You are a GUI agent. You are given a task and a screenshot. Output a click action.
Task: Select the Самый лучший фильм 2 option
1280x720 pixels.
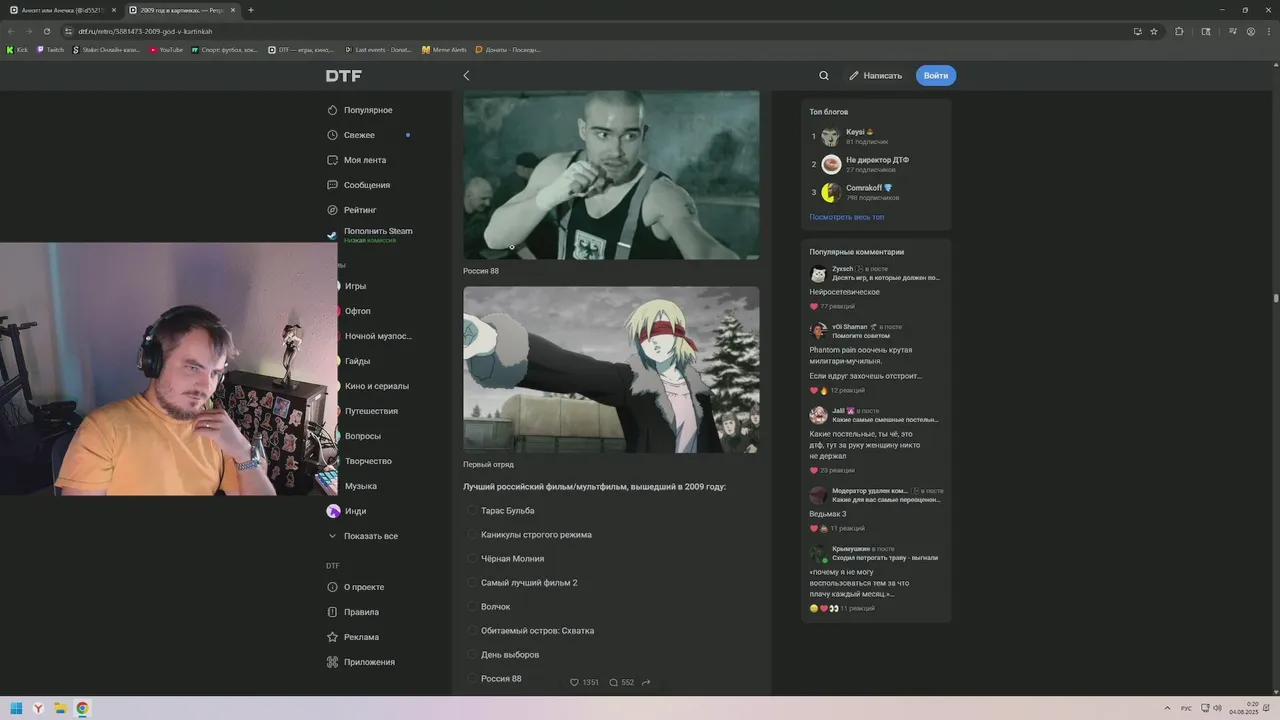coord(522,583)
